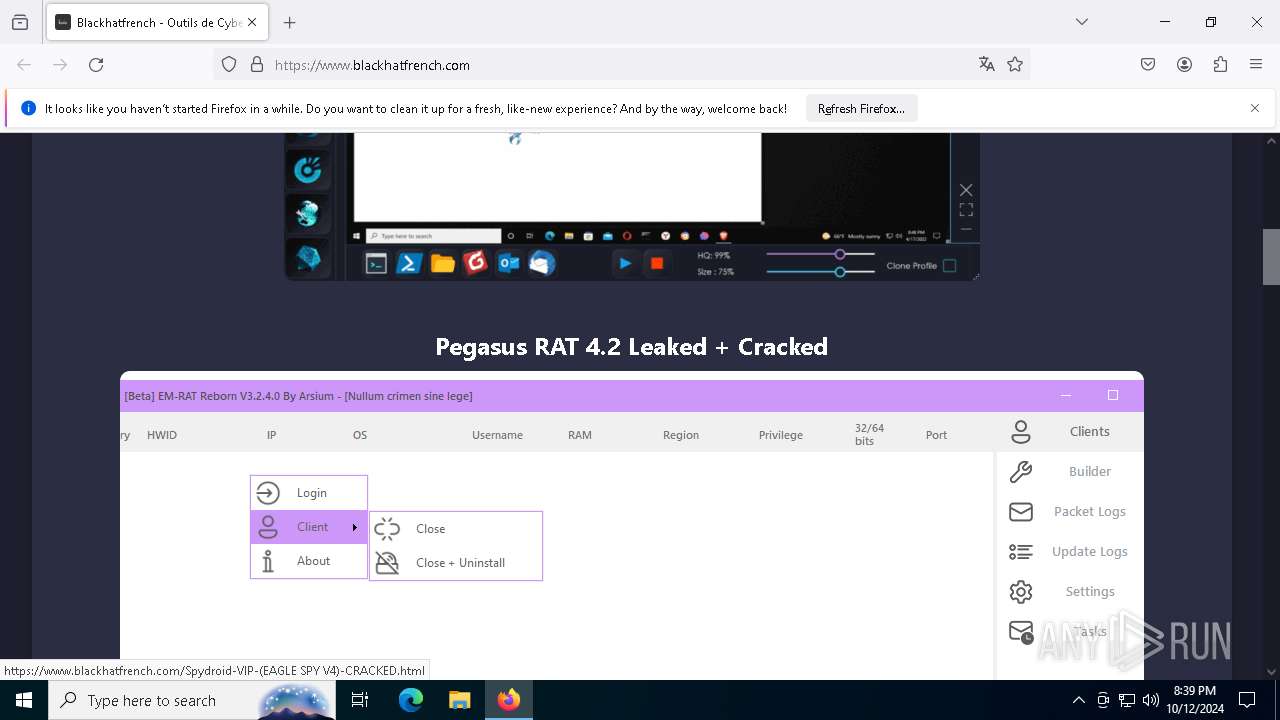
Task: Click the notification bar info icon
Action: tap(28, 108)
